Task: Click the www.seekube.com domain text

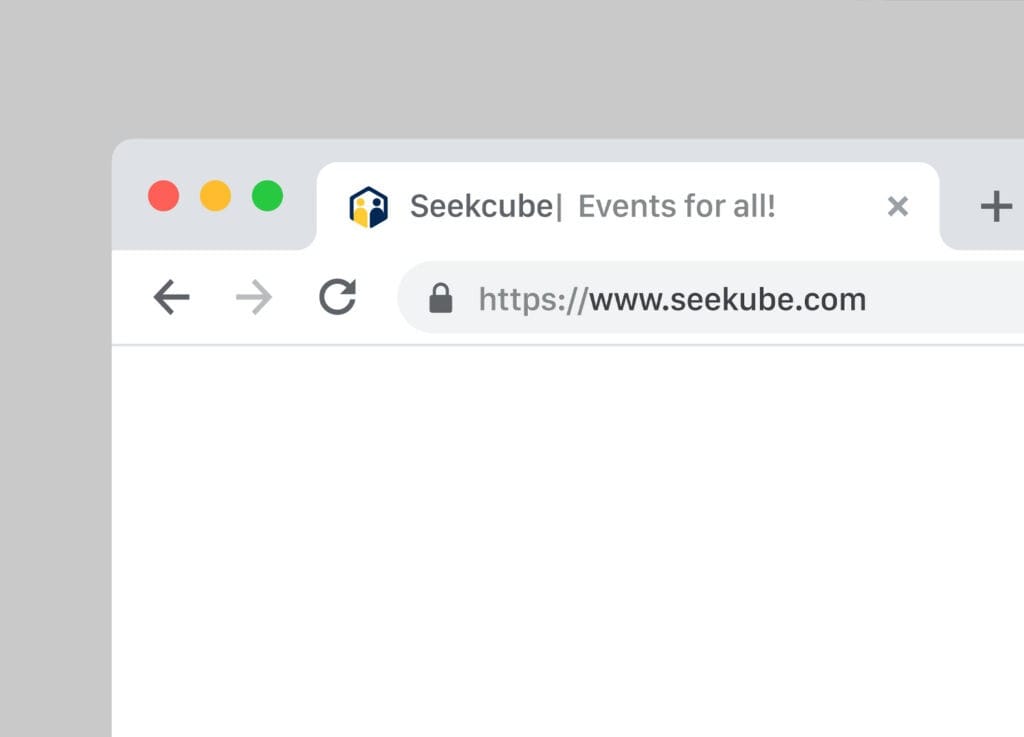Action: [727, 299]
